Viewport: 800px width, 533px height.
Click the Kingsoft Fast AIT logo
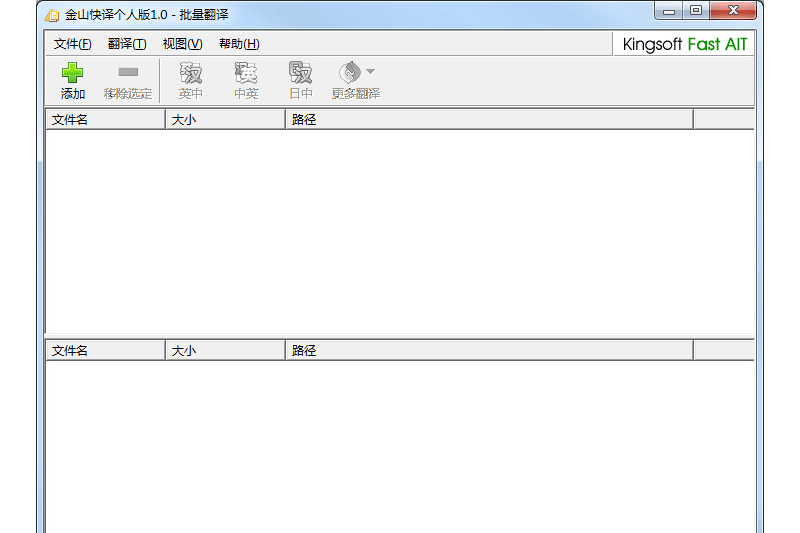click(x=684, y=44)
